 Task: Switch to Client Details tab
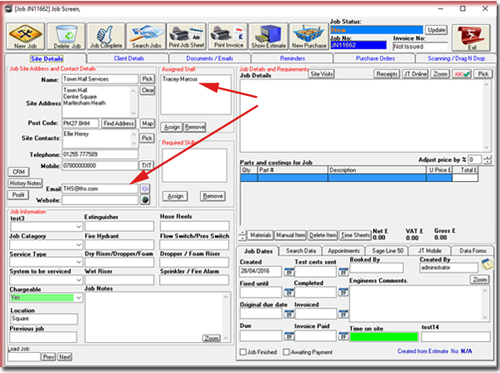click(129, 58)
